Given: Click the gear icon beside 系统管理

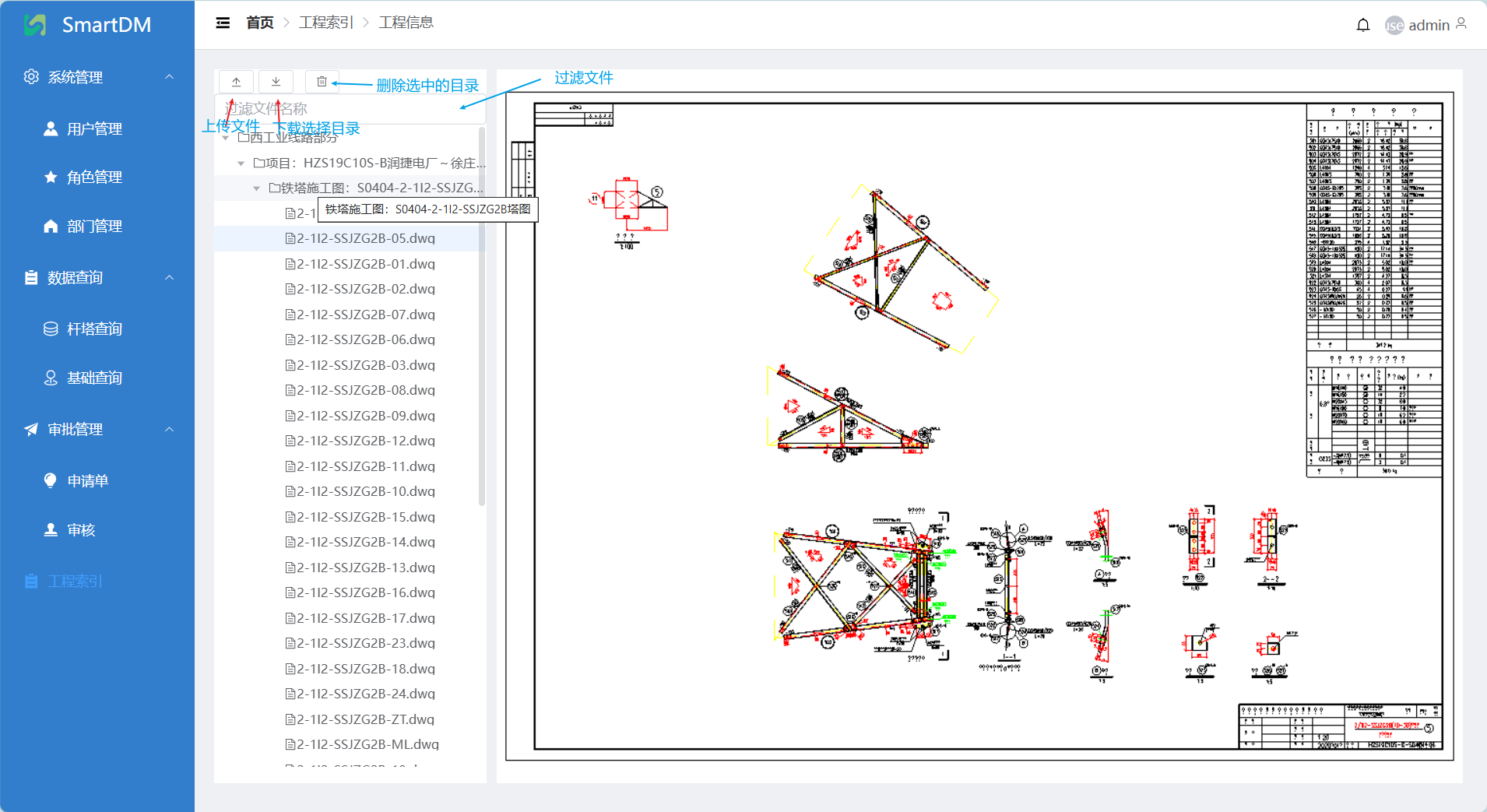Looking at the screenshot, I should 31,76.
